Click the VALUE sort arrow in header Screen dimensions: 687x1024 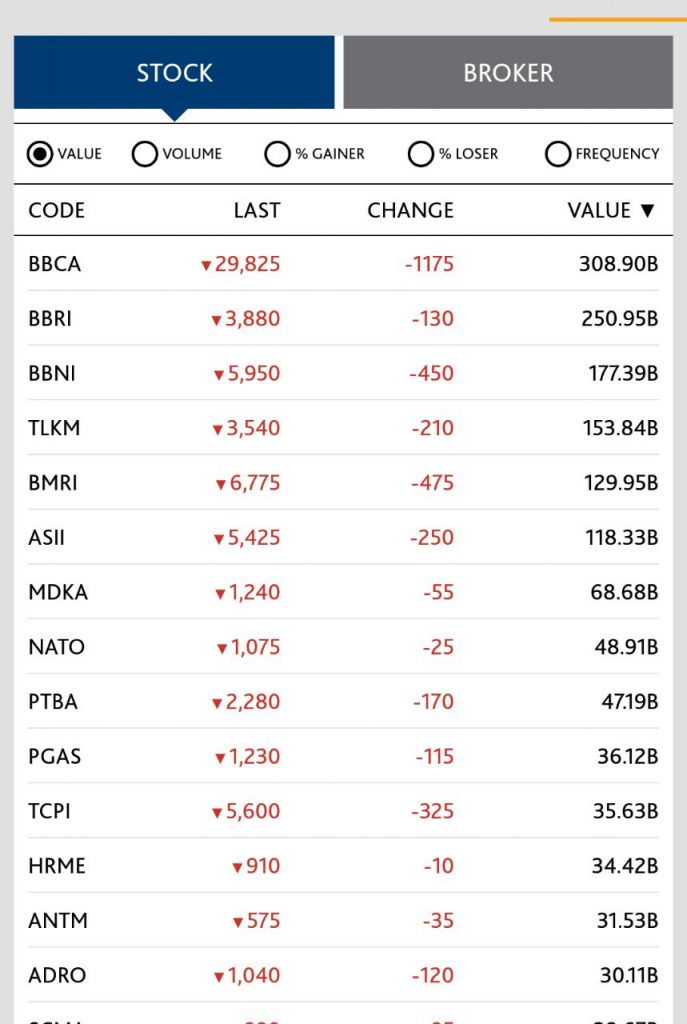[647, 211]
